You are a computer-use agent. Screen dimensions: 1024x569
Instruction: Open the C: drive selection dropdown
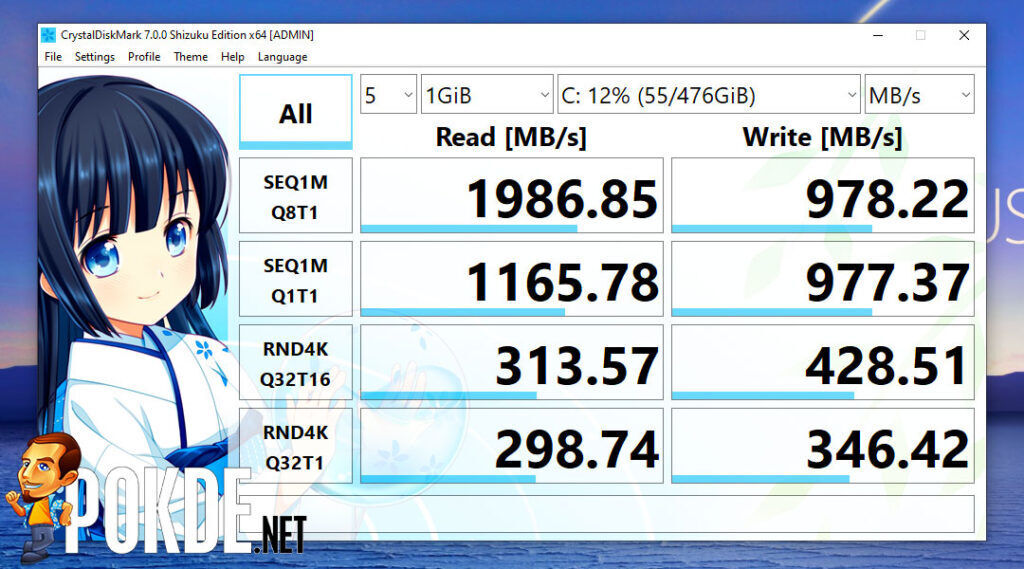click(709, 95)
